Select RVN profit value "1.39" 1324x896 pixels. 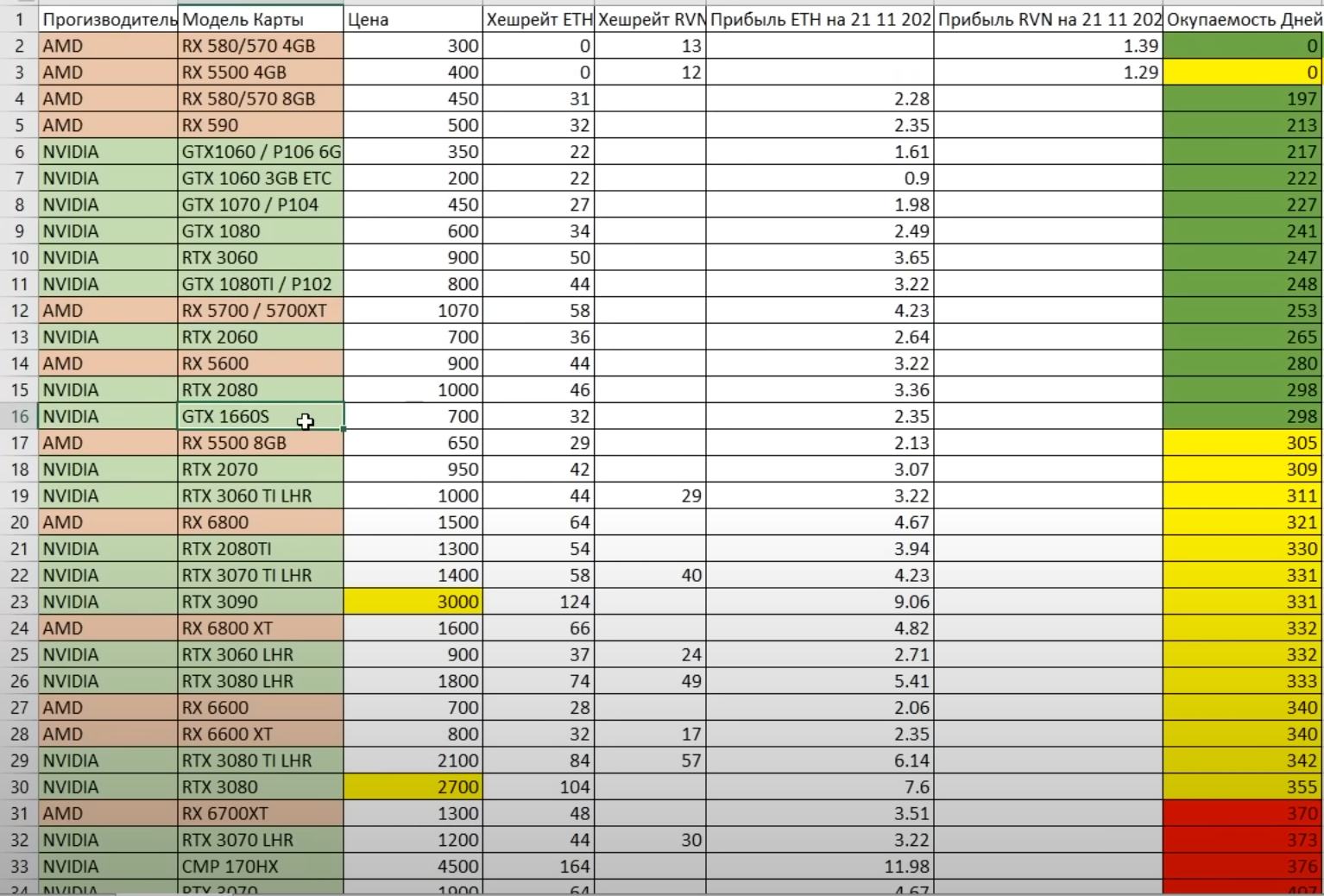1049,46
